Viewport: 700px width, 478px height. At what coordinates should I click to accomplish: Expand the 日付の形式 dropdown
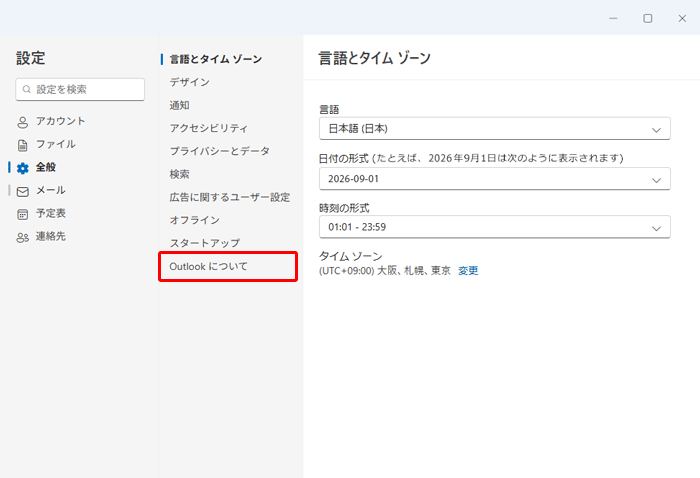pos(494,179)
